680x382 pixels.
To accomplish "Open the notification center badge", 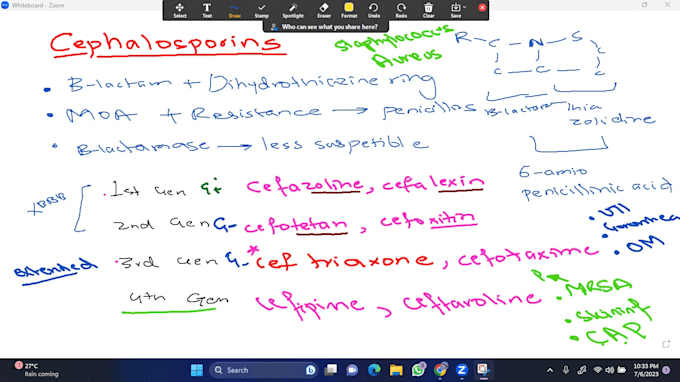I will (667, 370).
